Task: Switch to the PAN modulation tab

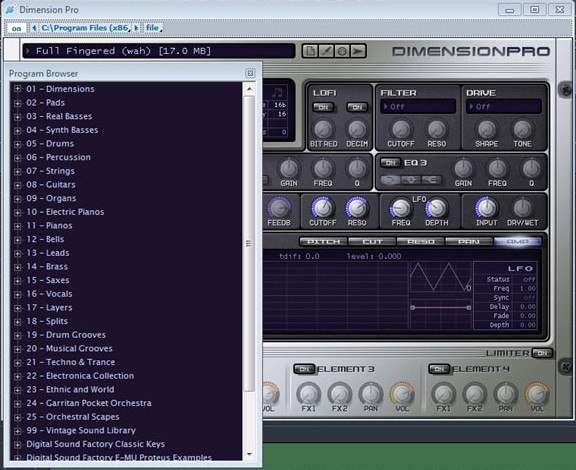Action: 469,241
